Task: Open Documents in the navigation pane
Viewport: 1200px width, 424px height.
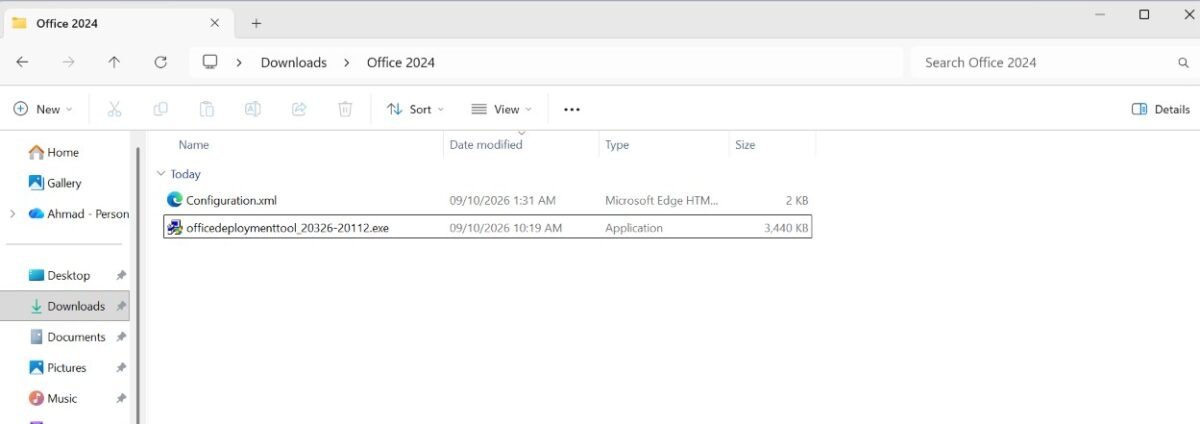Action: (67, 337)
